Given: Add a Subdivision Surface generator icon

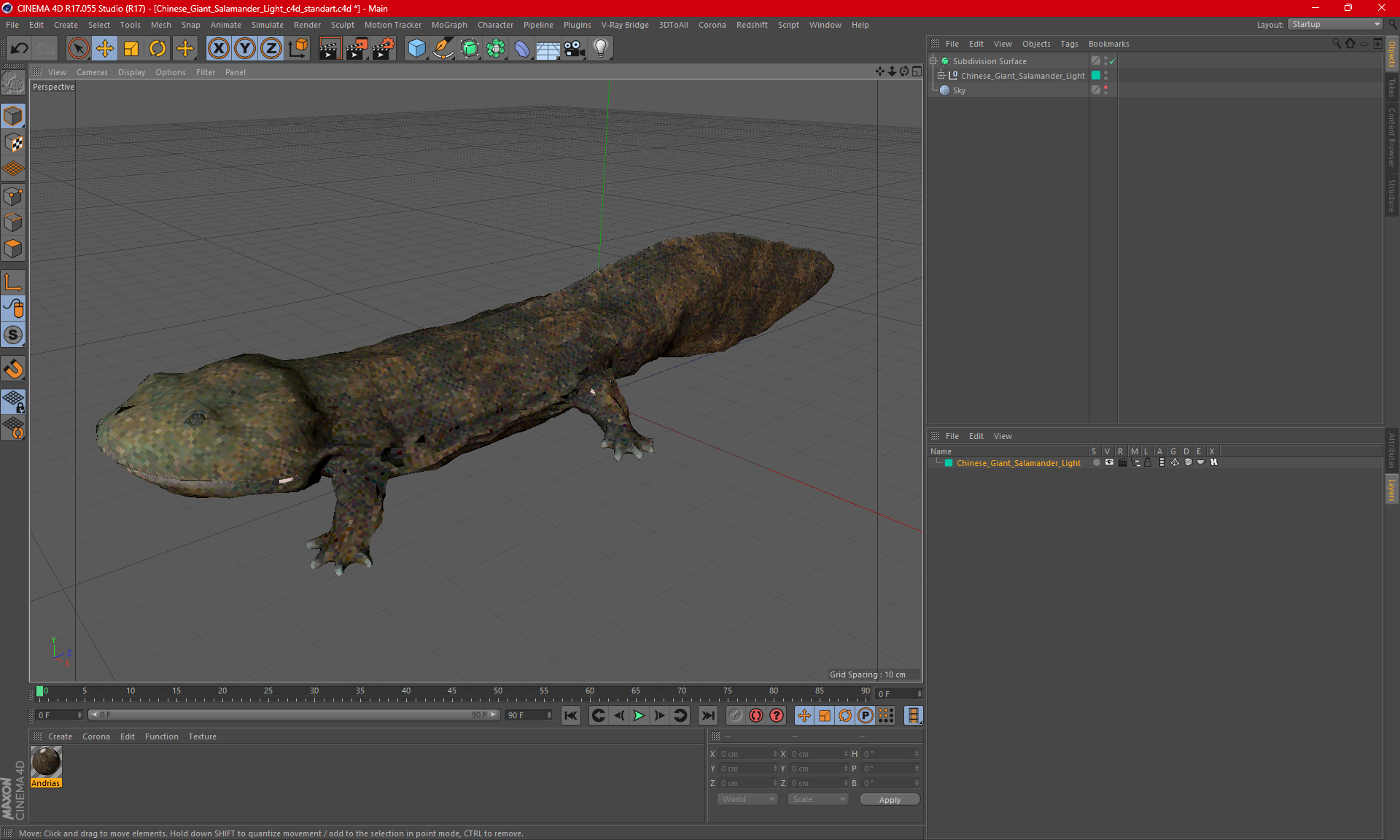Looking at the screenshot, I should pyautogui.click(x=470, y=49).
